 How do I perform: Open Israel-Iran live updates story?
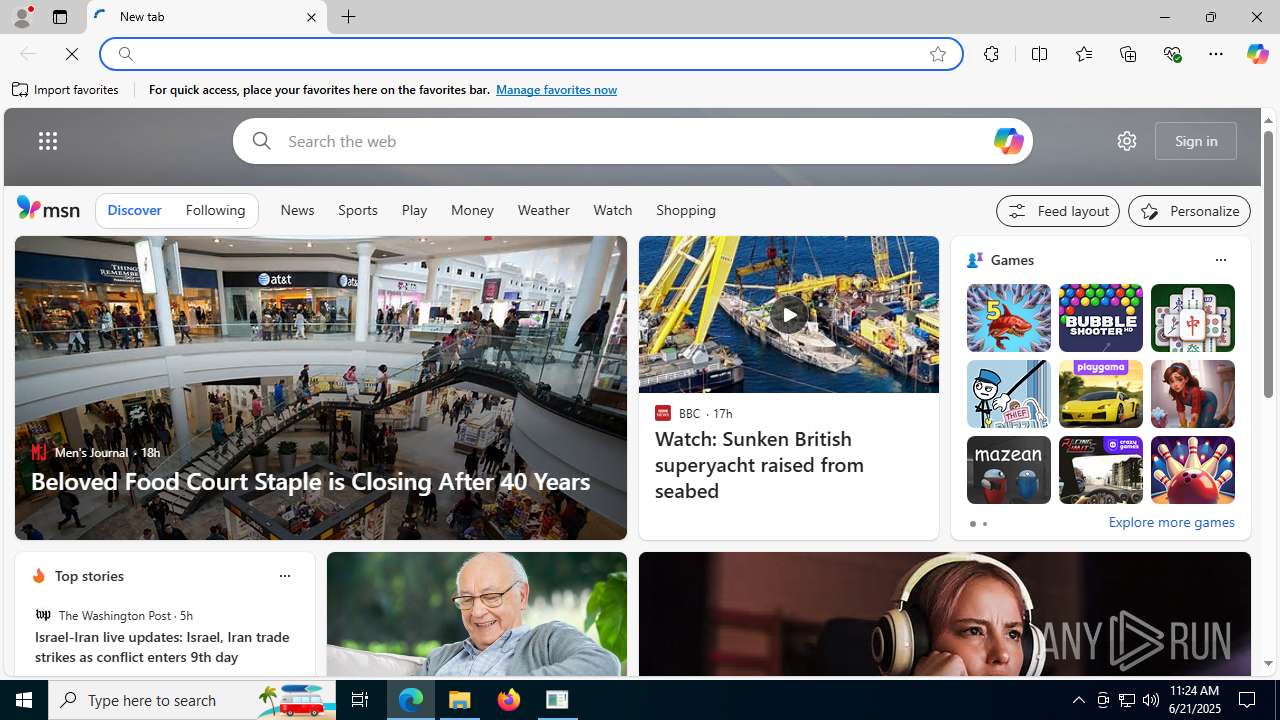tap(162, 647)
